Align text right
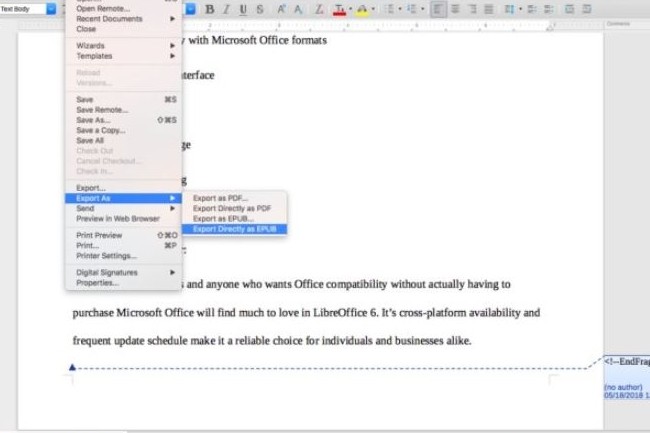Image resolution: width=650 pixels, height=433 pixels. 472,9
